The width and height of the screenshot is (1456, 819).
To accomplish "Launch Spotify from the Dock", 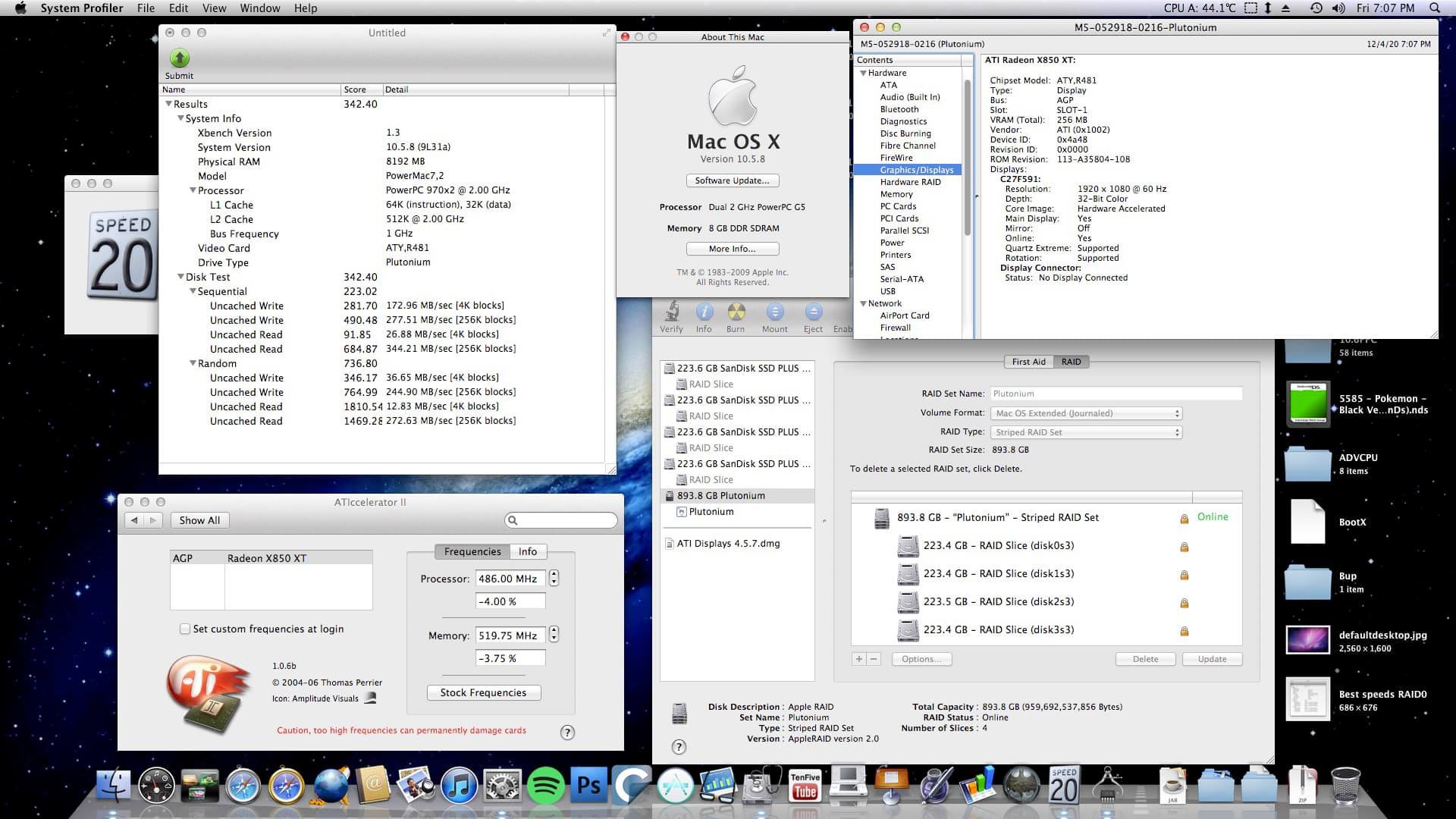I will pos(545,786).
